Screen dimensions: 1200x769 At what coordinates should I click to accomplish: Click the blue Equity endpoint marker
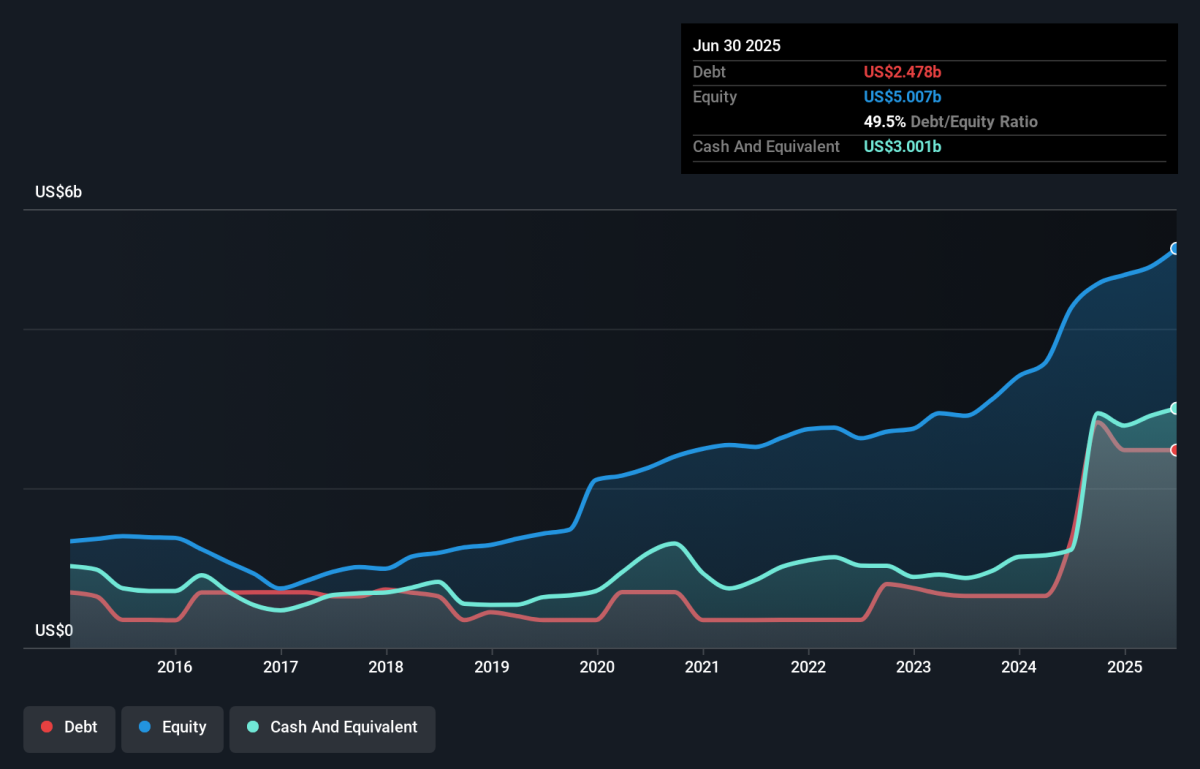coord(1176,248)
